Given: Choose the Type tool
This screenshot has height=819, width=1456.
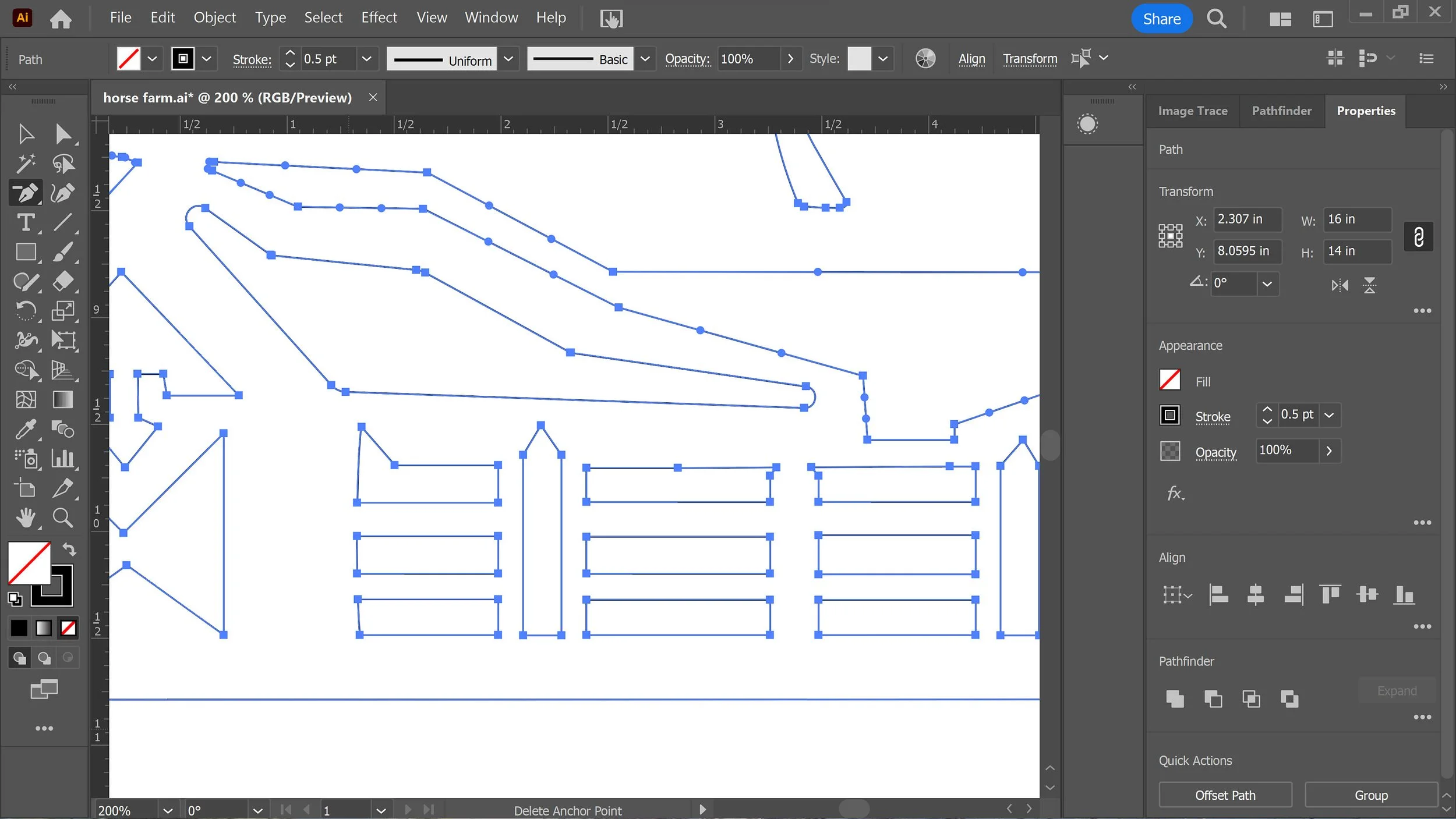Looking at the screenshot, I should 26,222.
